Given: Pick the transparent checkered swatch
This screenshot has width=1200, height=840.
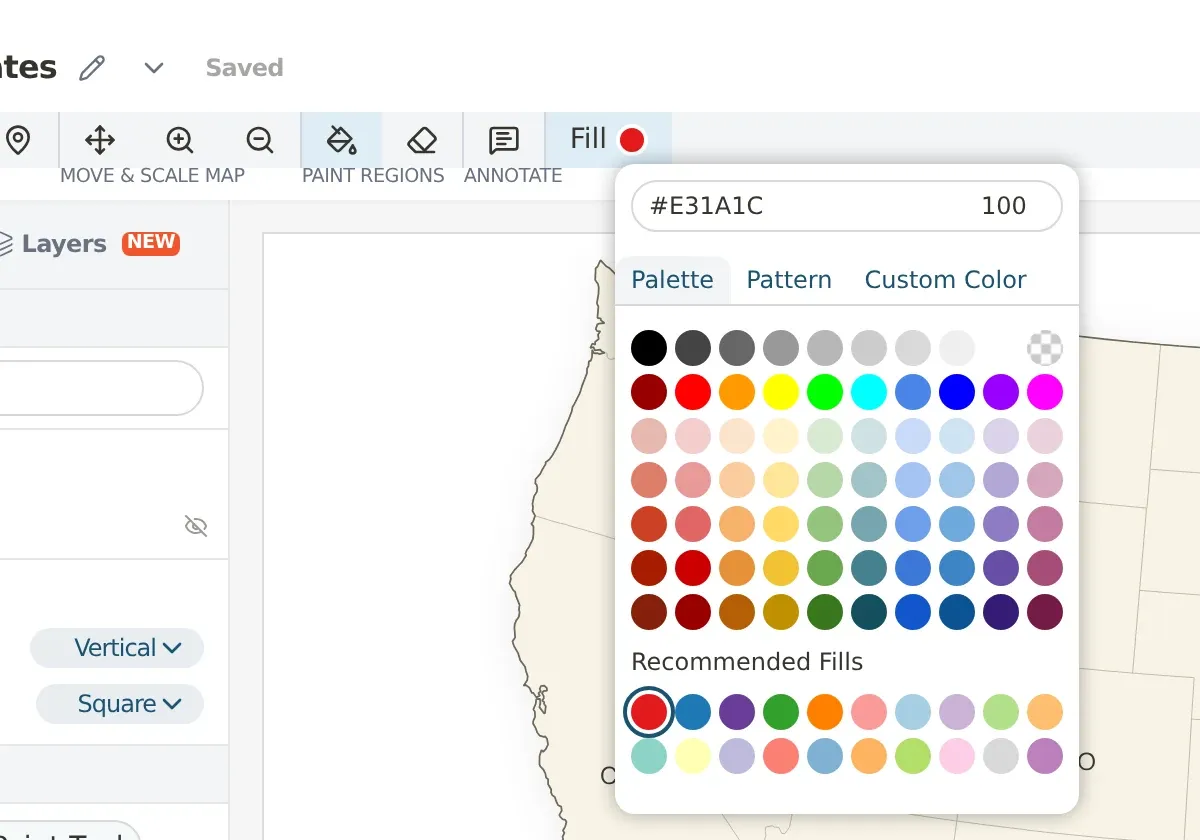Looking at the screenshot, I should pos(1045,348).
